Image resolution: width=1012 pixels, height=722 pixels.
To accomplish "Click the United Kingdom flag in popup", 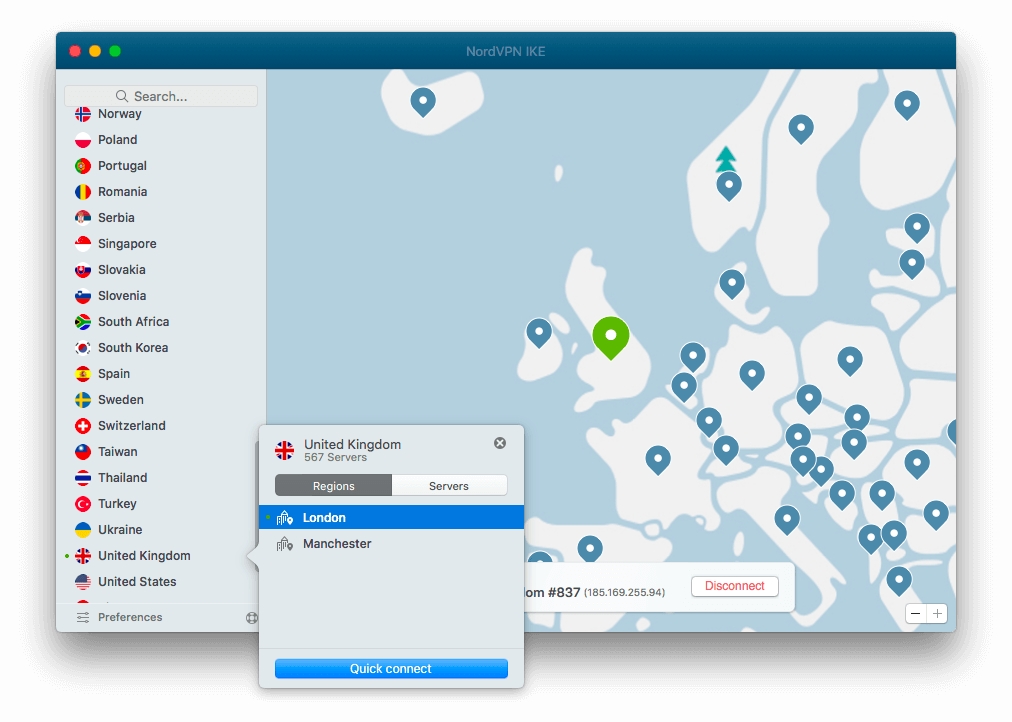I will coord(285,450).
